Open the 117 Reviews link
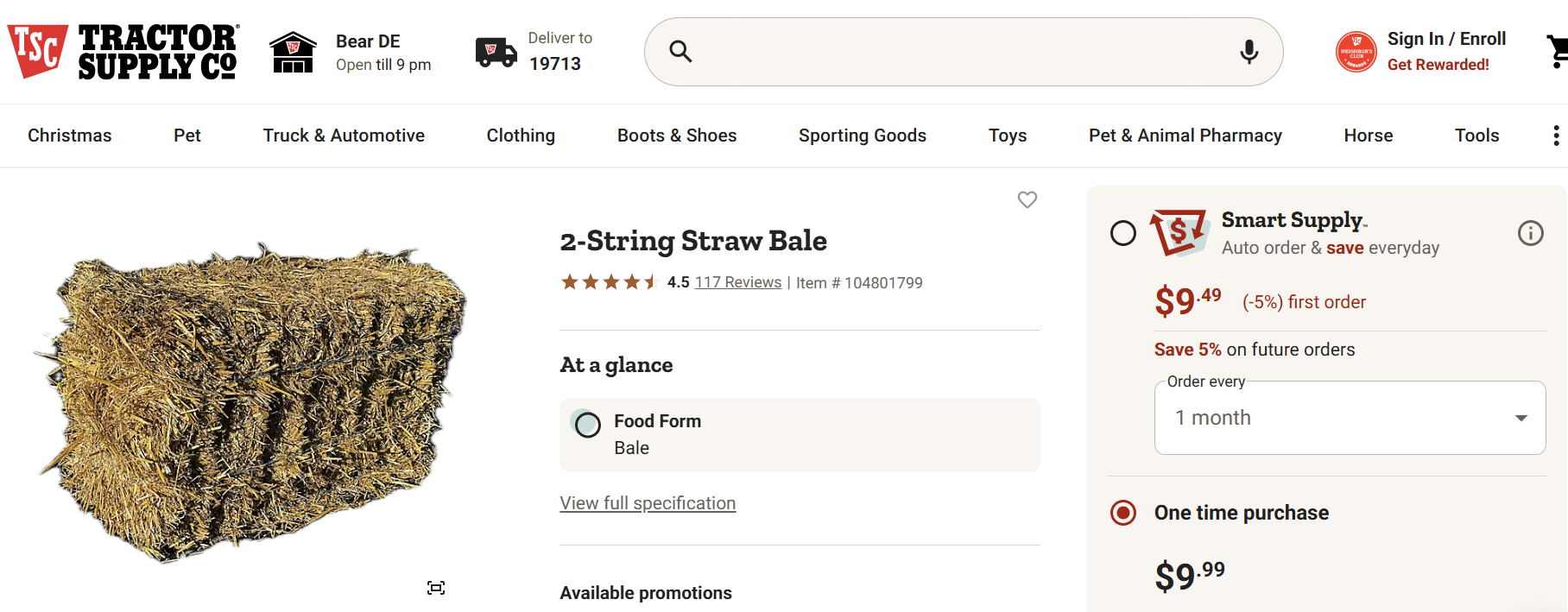The height and width of the screenshot is (612, 1568). pos(737,282)
